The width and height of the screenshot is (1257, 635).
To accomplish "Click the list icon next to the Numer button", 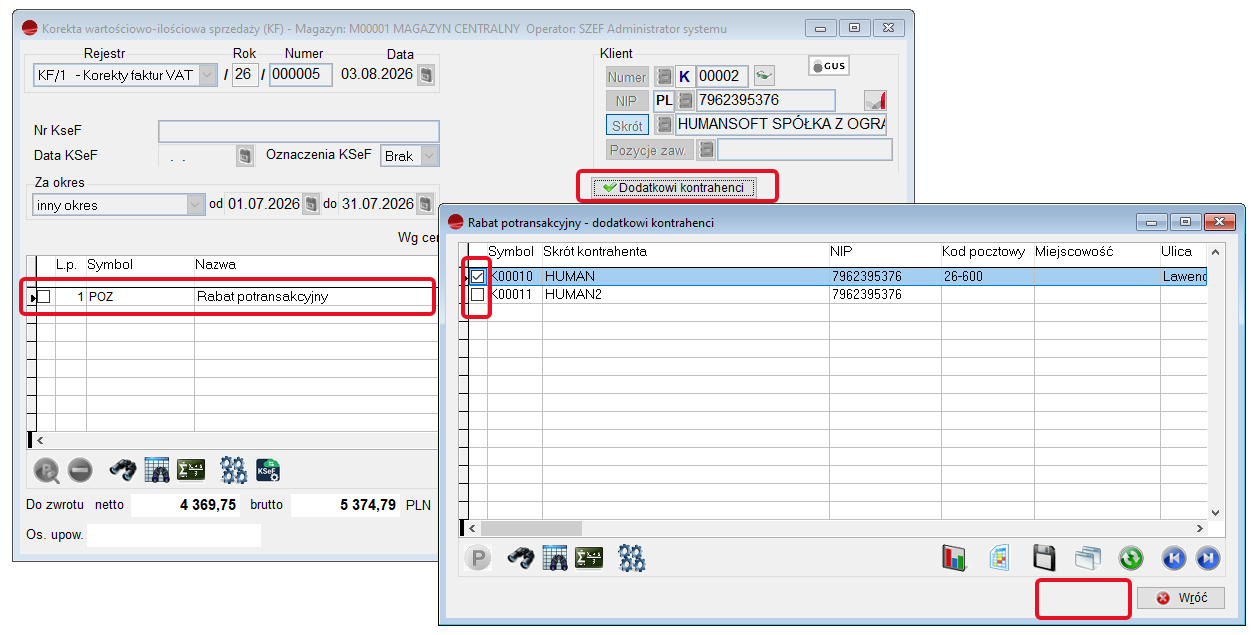I will [663, 76].
